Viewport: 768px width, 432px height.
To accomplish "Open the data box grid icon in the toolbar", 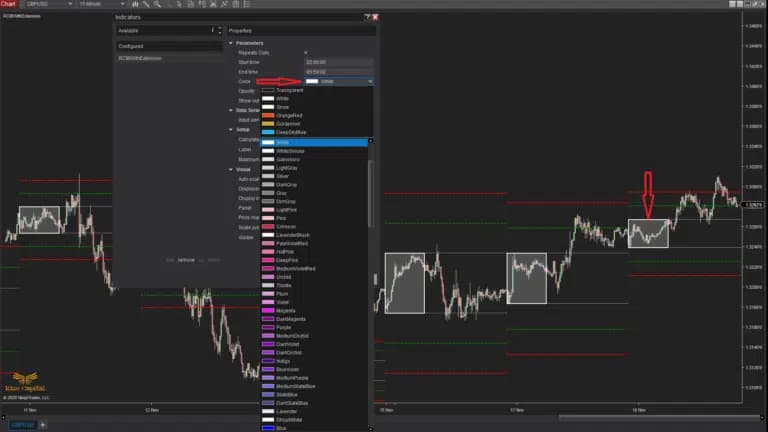I will point(236,4).
